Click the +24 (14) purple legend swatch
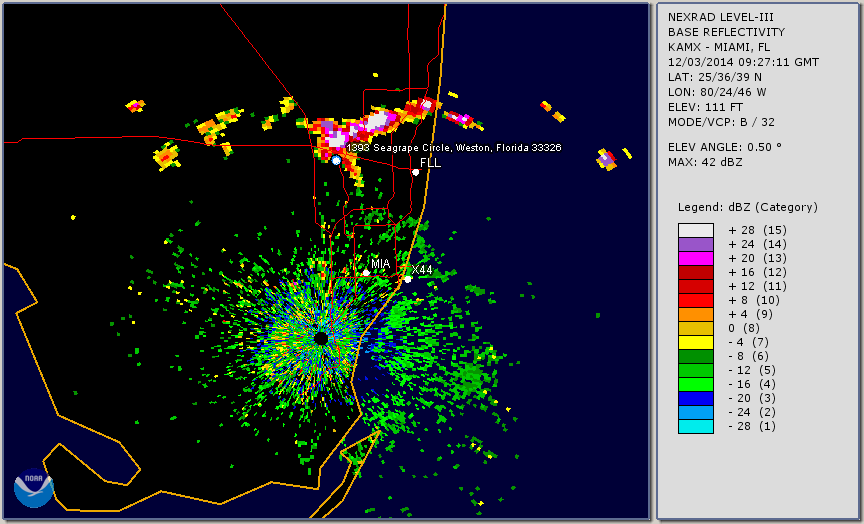This screenshot has width=864, height=524. tap(696, 245)
